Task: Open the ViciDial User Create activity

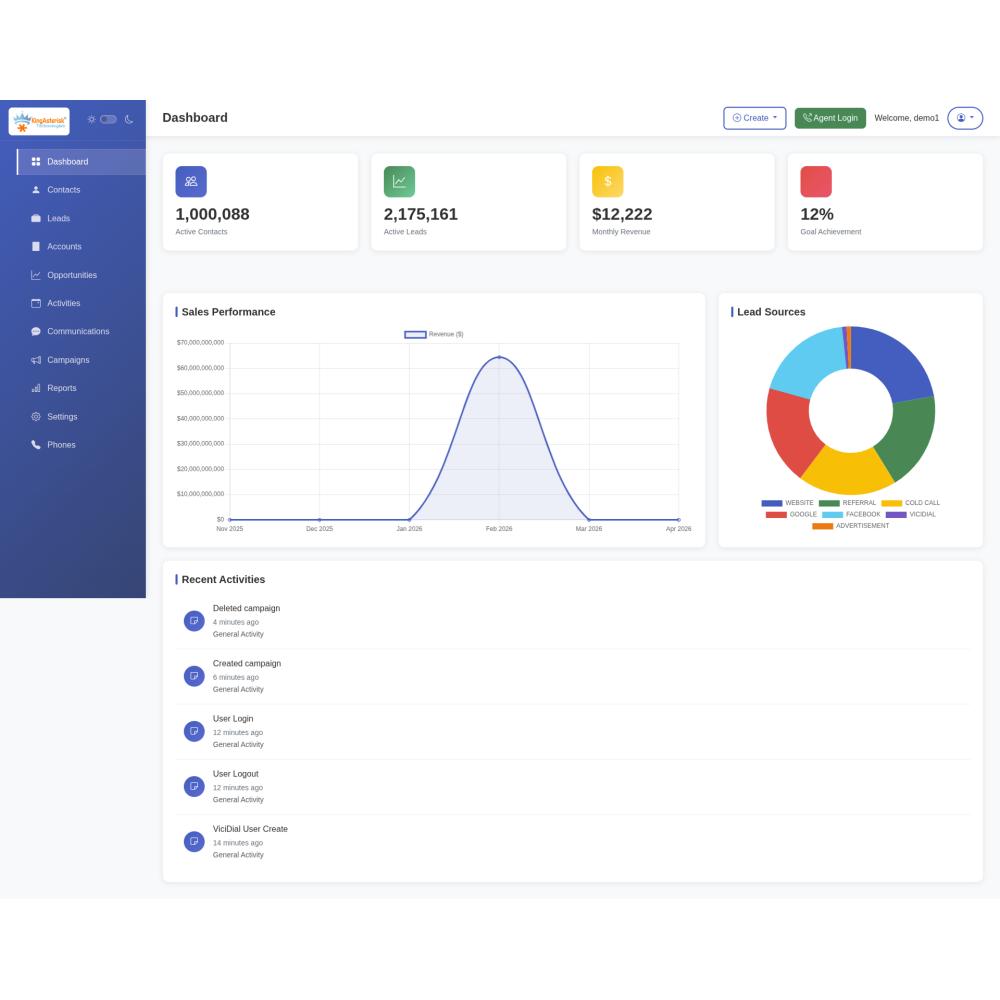Action: [250, 829]
